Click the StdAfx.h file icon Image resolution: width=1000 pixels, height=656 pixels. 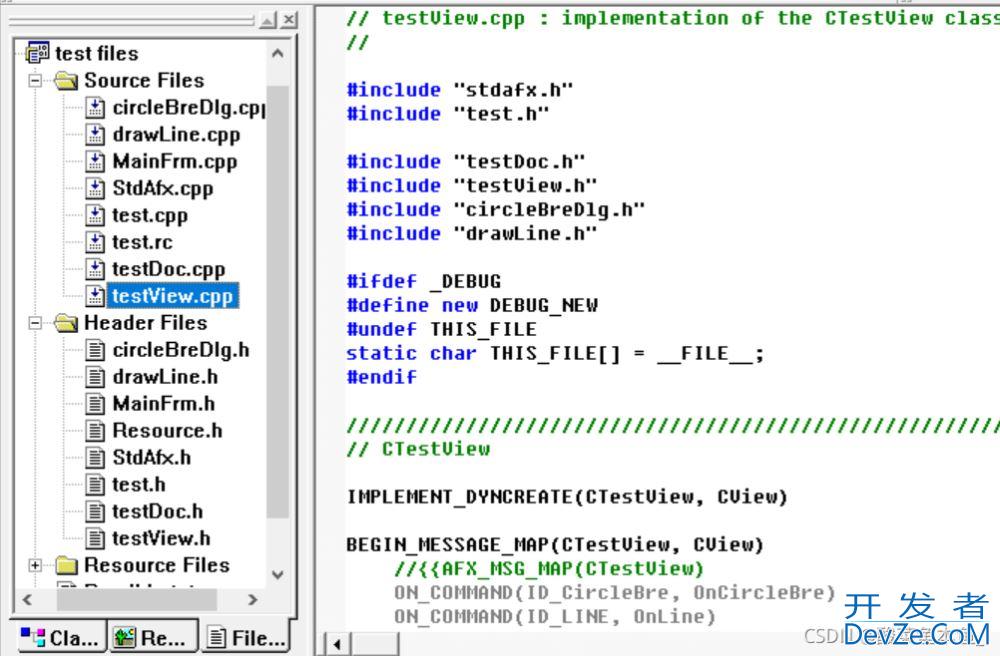[95, 458]
